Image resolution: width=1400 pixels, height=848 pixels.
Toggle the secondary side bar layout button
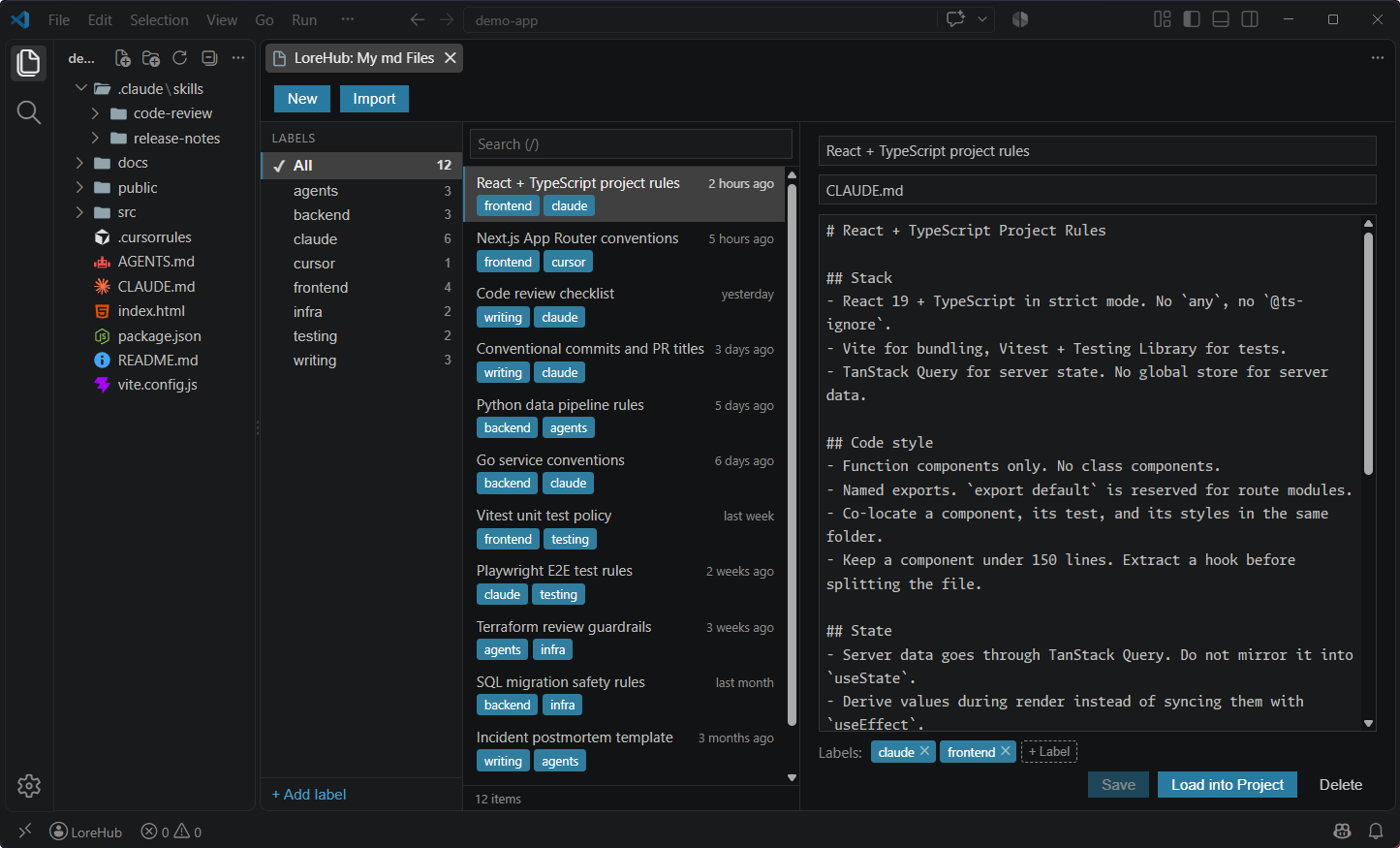1250,19
